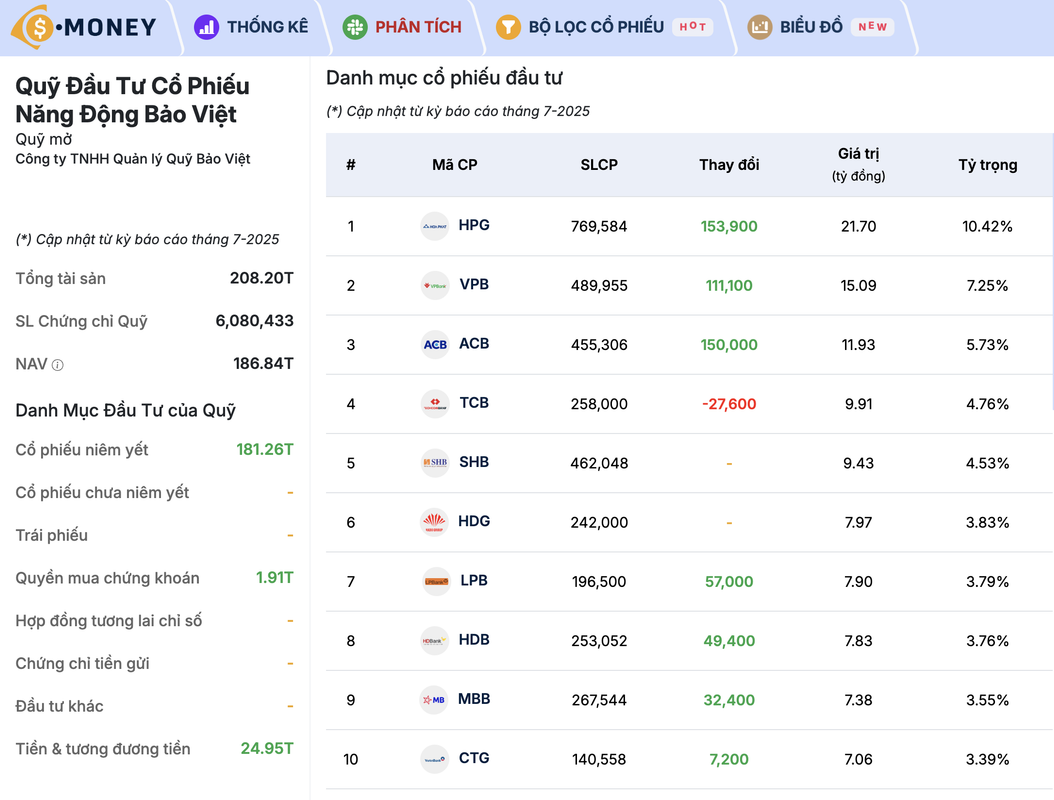Screen dimensions: 1054x800
Task: Click the TCB Techcombank logo
Action: click(x=434, y=403)
